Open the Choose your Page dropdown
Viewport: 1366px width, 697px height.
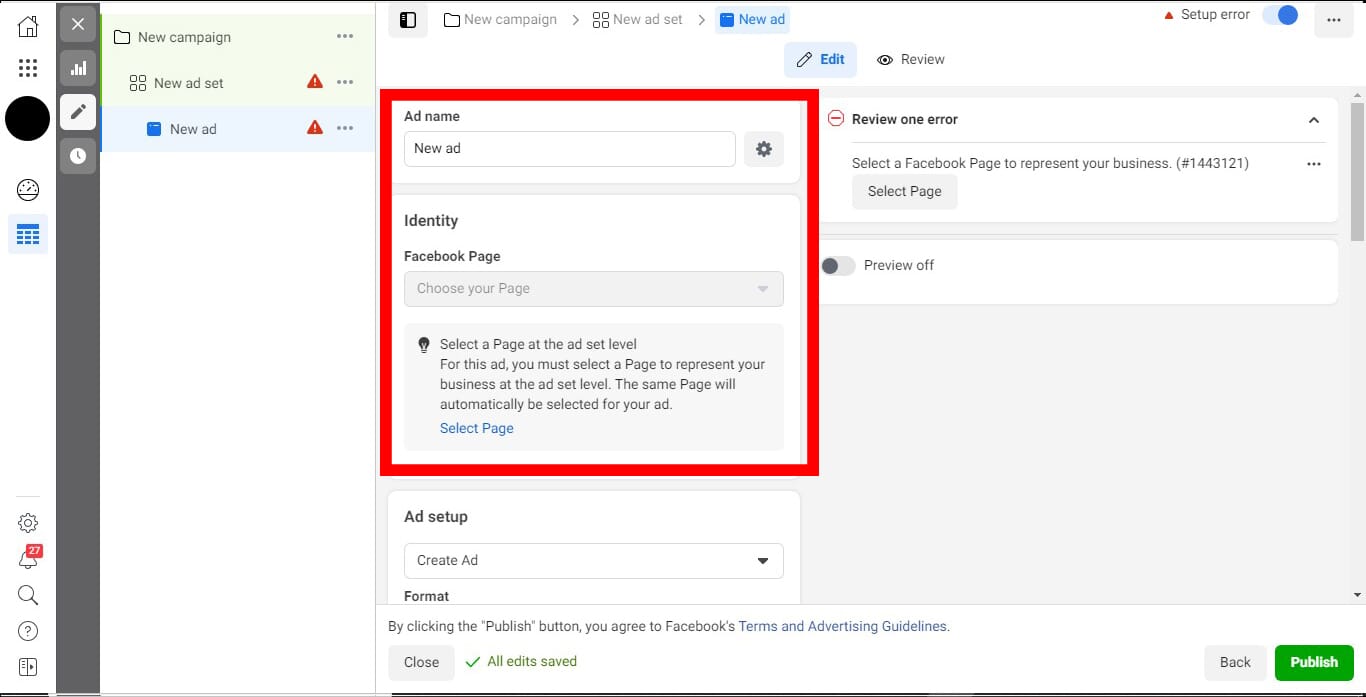[594, 289]
